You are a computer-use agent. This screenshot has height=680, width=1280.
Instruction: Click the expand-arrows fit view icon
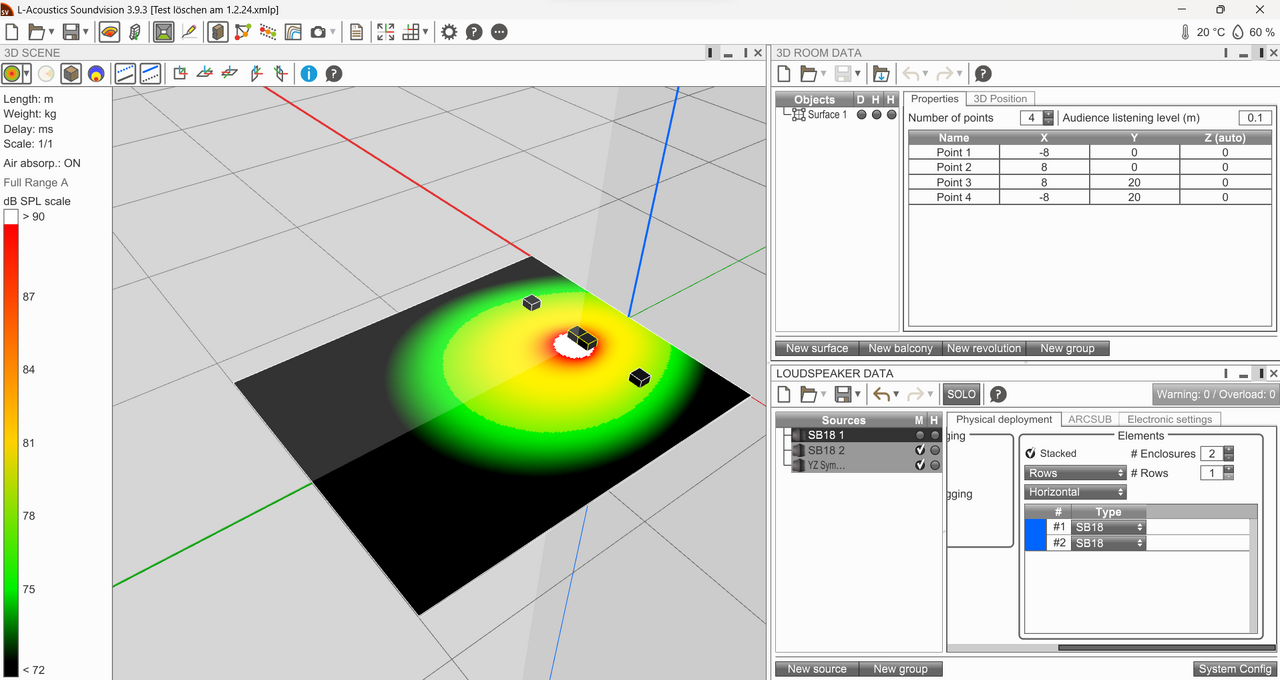386,32
